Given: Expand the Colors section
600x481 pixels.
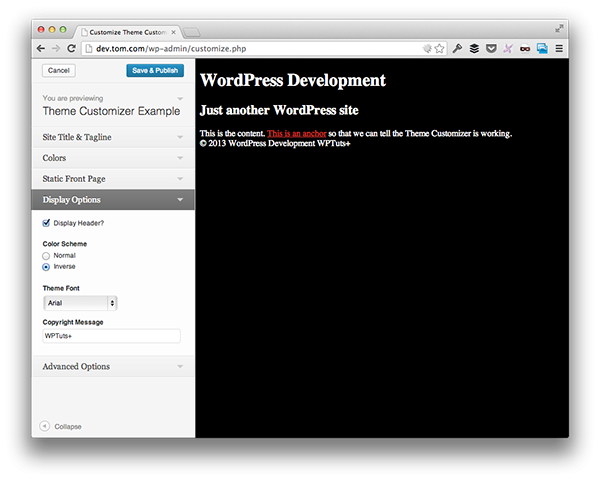Looking at the screenshot, I should click(x=113, y=158).
